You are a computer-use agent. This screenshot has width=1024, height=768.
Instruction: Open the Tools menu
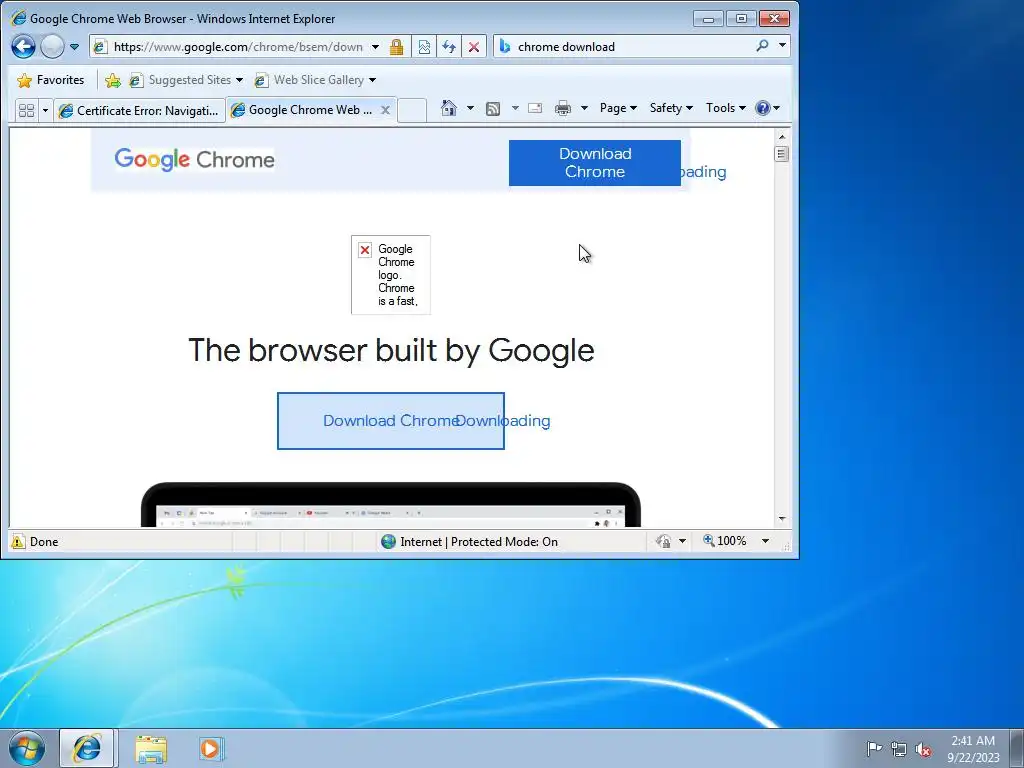point(726,108)
